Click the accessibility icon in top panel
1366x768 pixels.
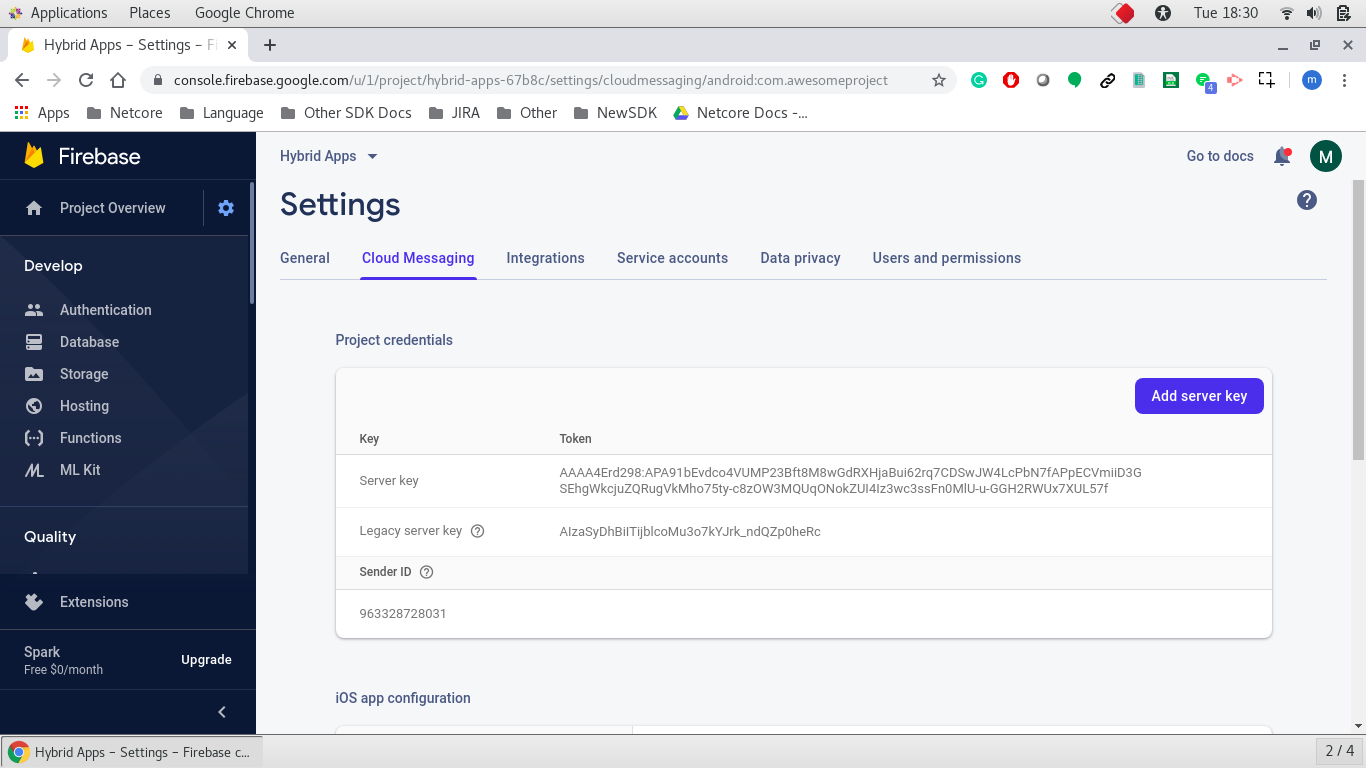coord(1162,13)
